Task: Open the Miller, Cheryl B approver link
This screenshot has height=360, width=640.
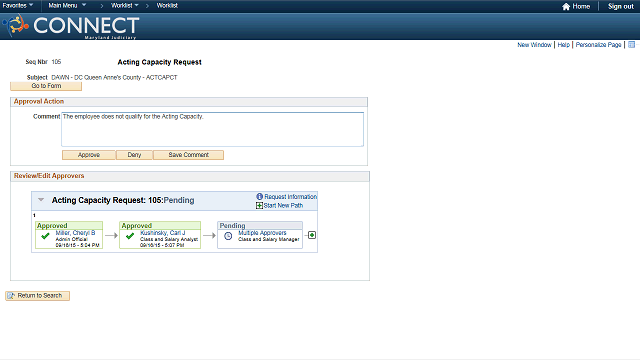Action: tap(76, 233)
